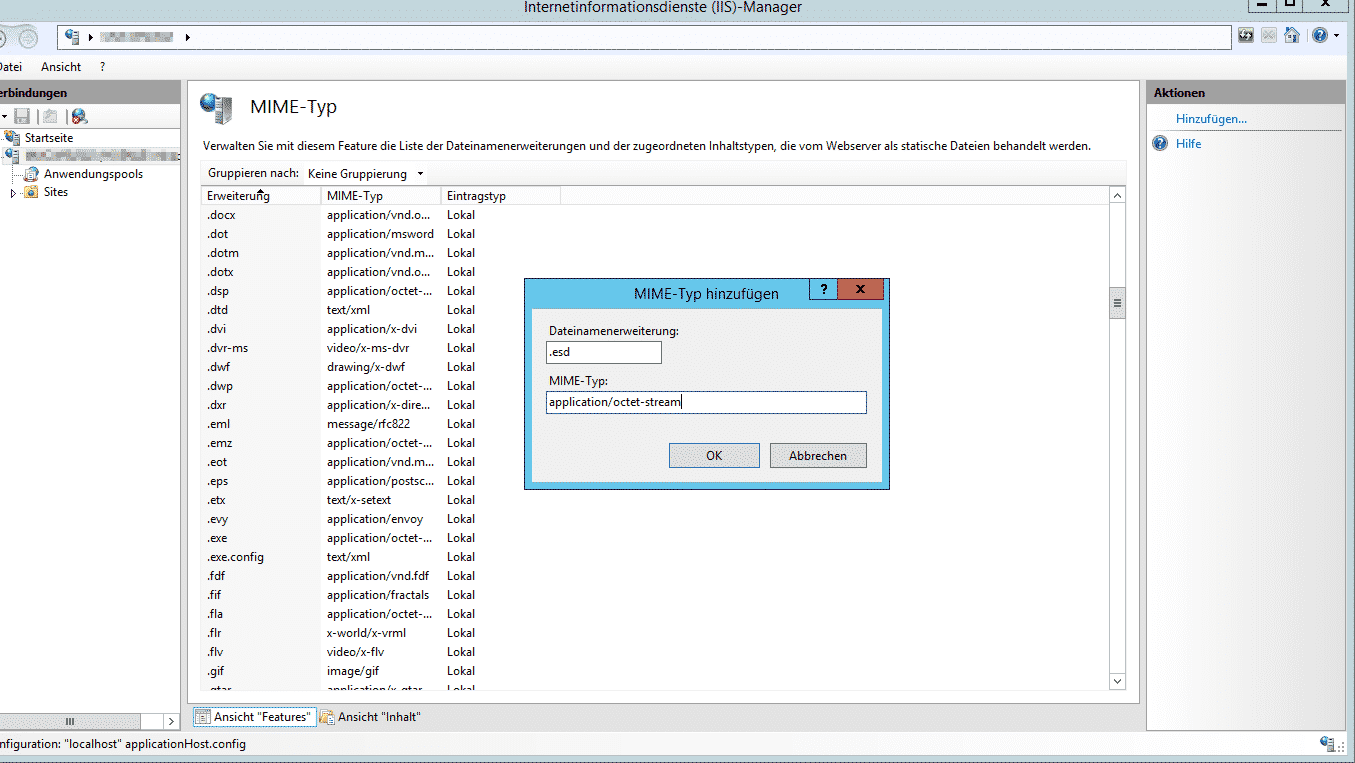Open the MIME-Typ feature icon header
The width and height of the screenshot is (1355, 763).
click(217, 107)
